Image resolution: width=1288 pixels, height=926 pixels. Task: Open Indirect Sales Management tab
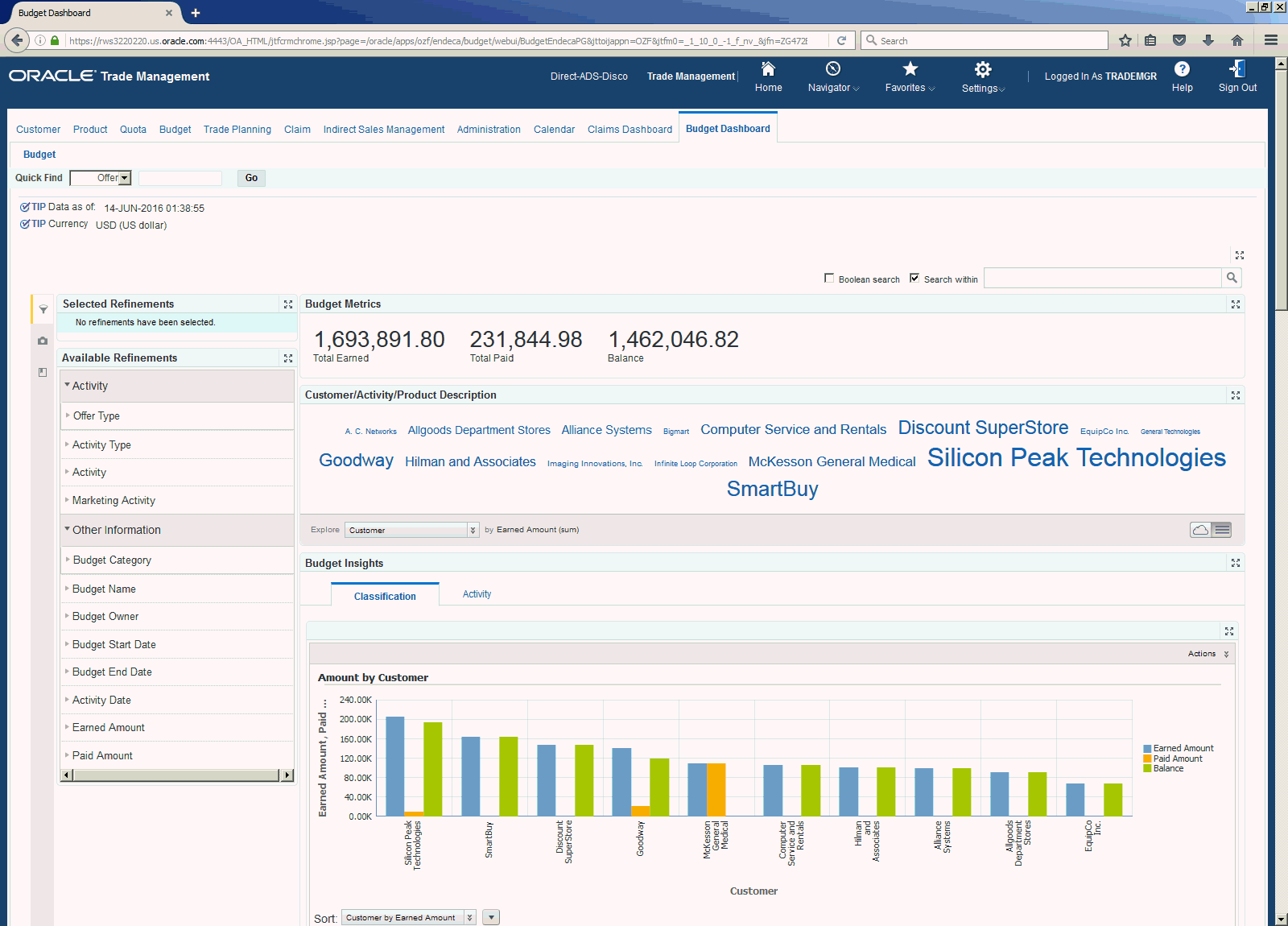[x=384, y=130]
